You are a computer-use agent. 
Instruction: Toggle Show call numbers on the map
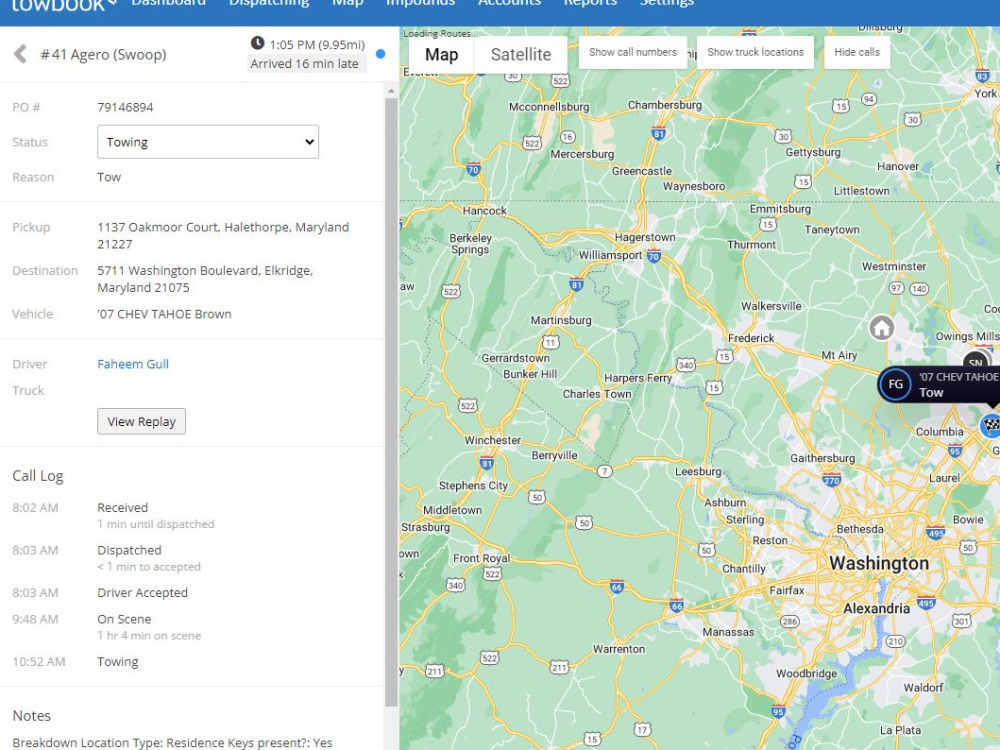[x=633, y=52]
